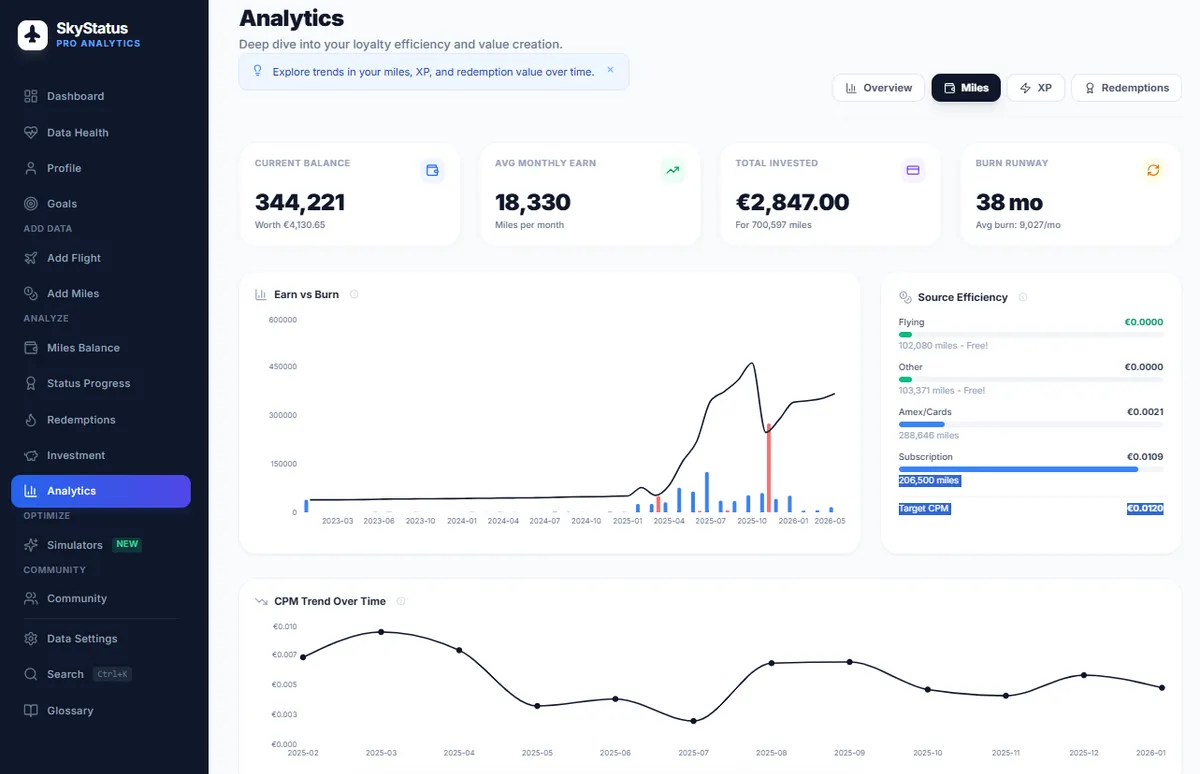This screenshot has width=1200, height=774.
Task: Click the Redemptions sidebar icon
Action: pos(30,419)
